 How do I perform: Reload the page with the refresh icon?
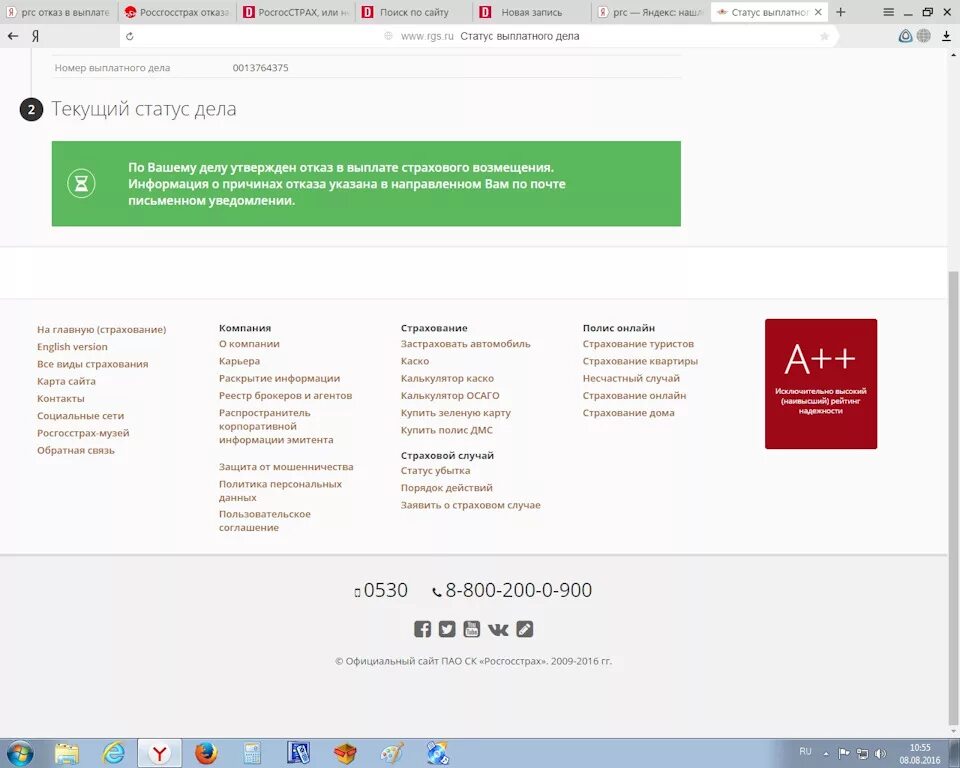pos(130,36)
